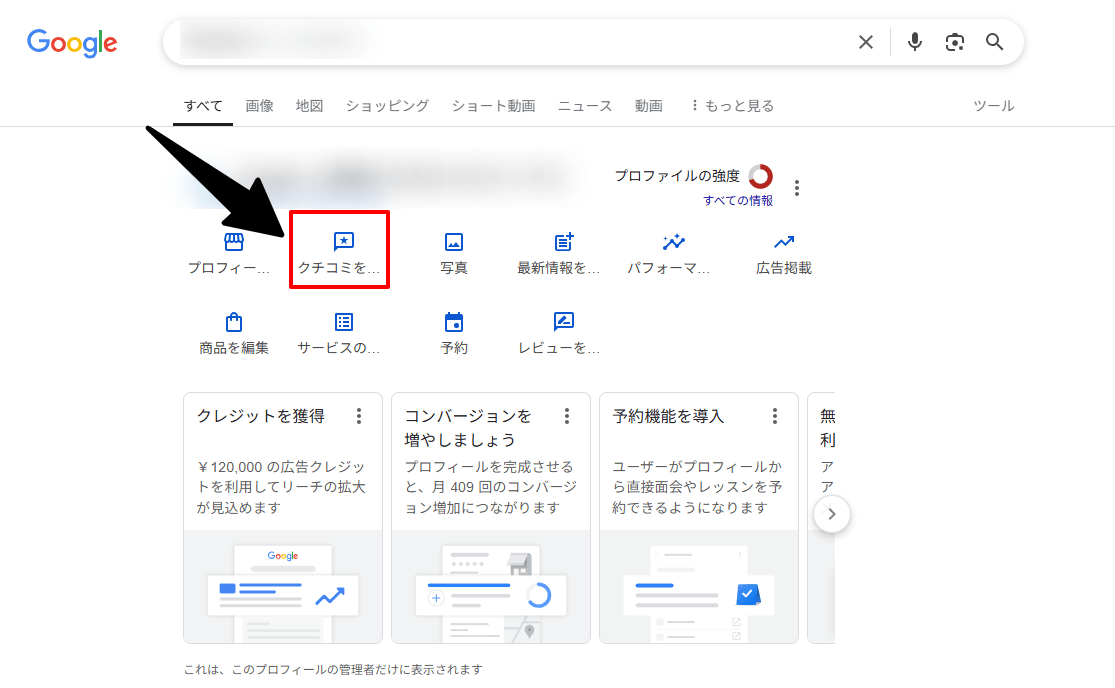Open the 動画 tab
The height and width of the screenshot is (688, 1115).
649,106
